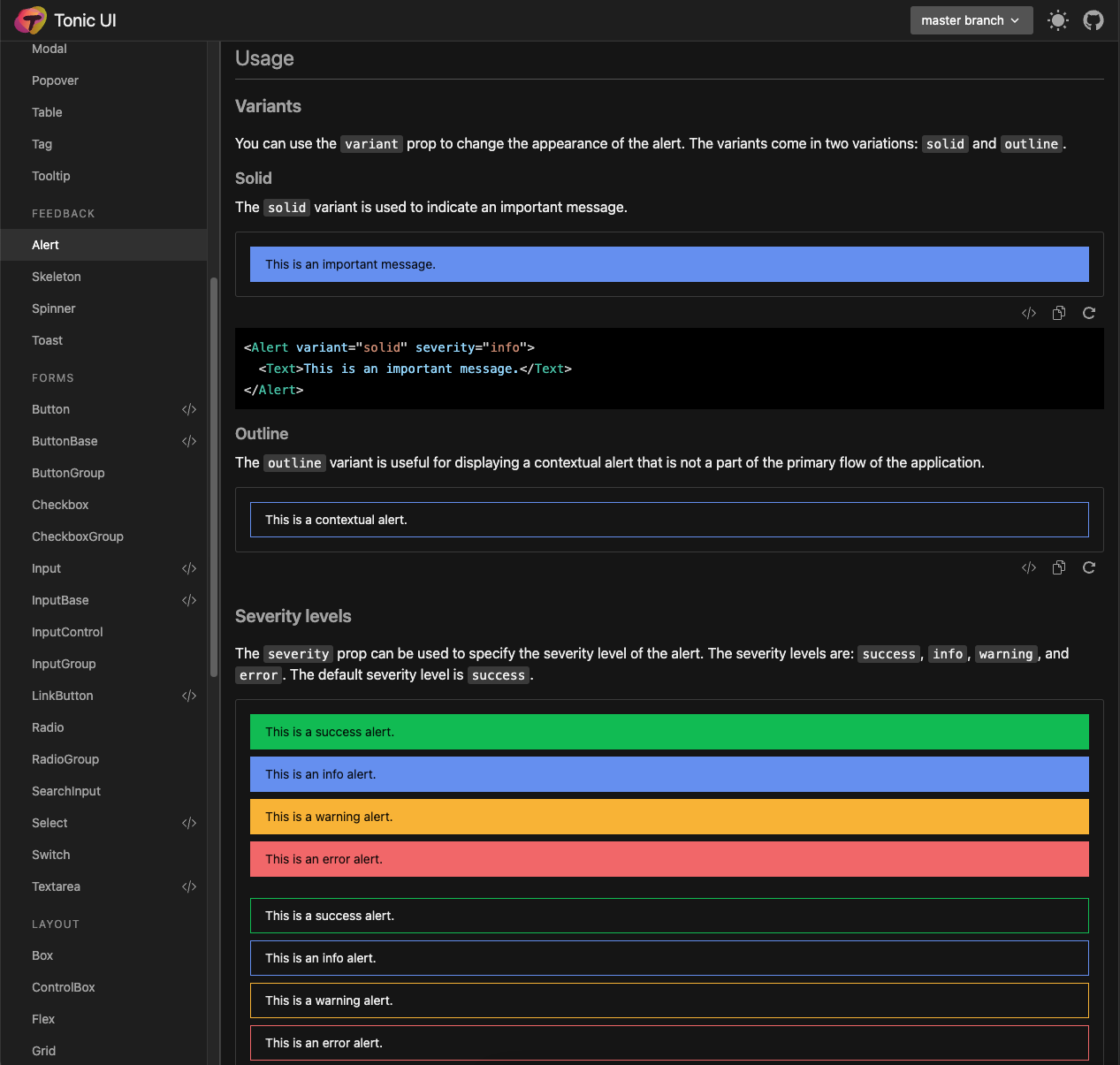
Task: Toggle light/dark theme with sun icon
Action: (x=1057, y=19)
